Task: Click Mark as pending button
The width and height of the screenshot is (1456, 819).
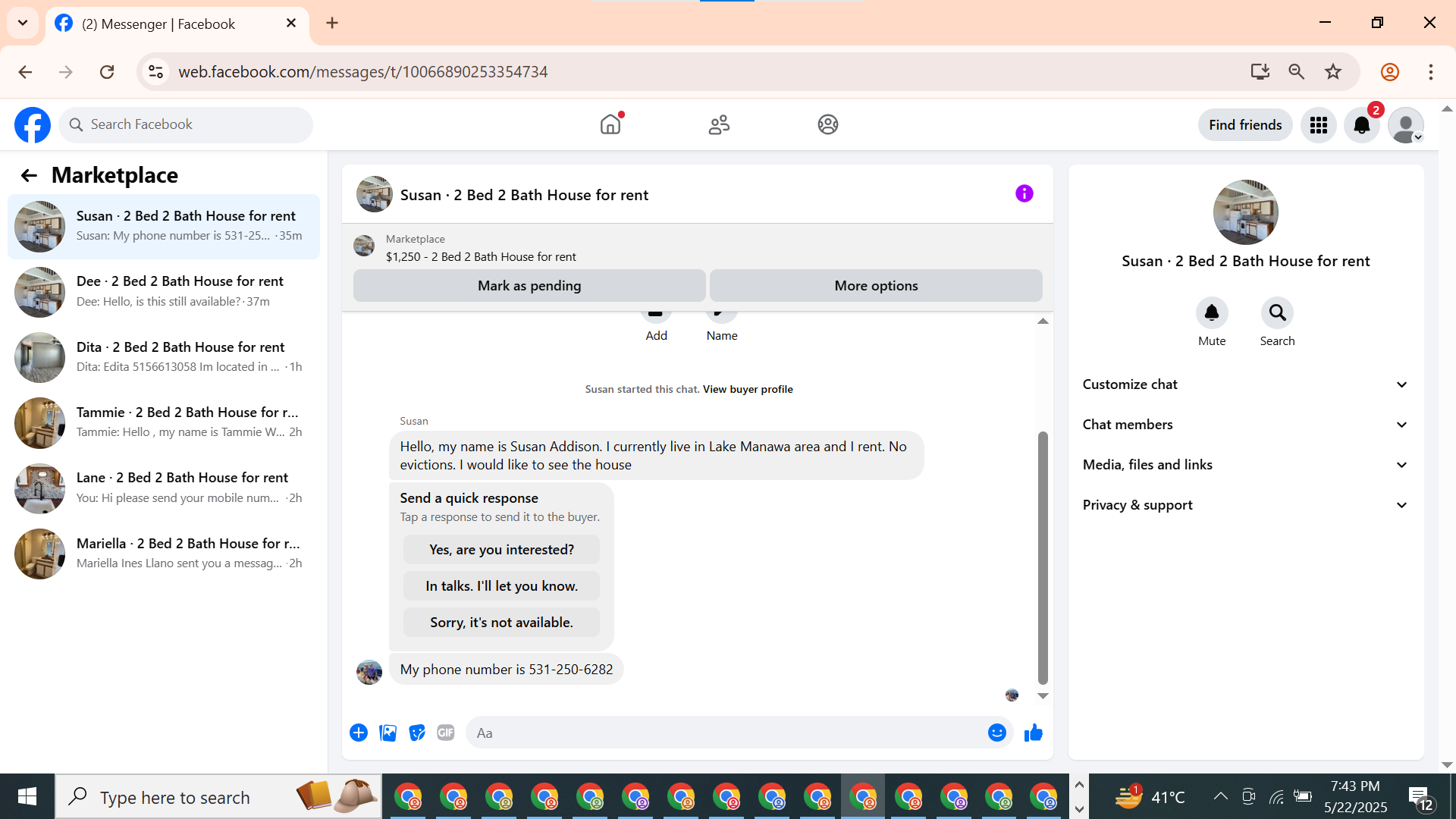Action: 529,286
